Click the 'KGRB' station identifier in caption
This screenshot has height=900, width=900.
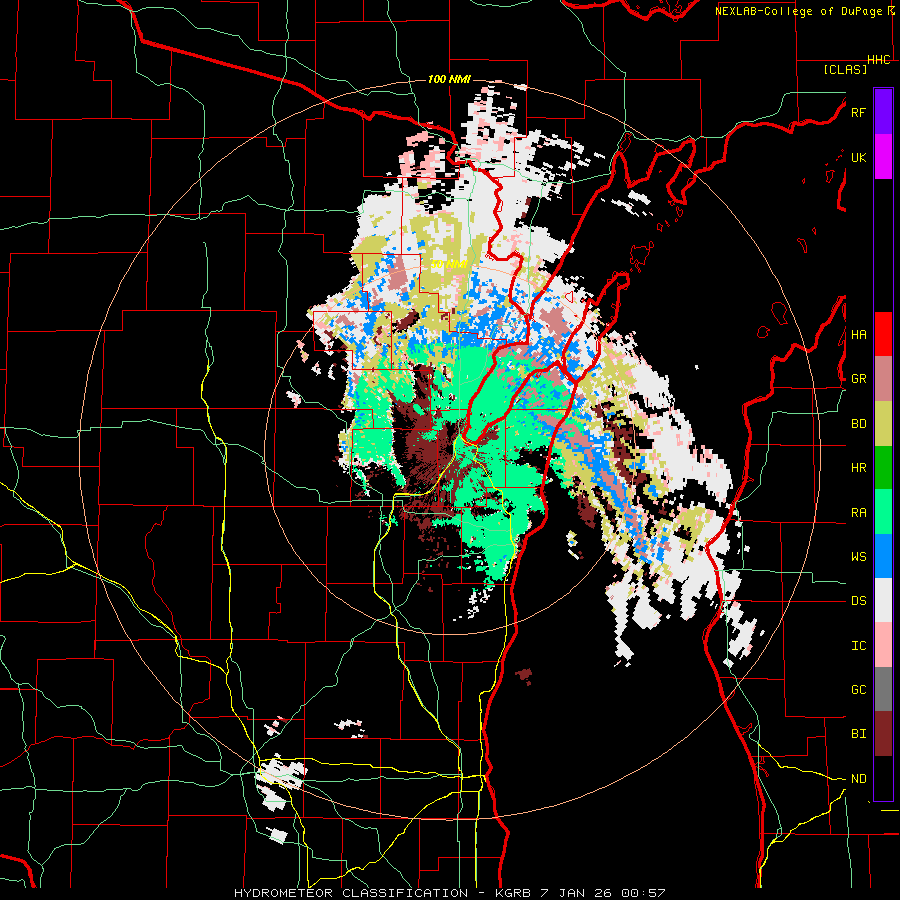(x=512, y=893)
